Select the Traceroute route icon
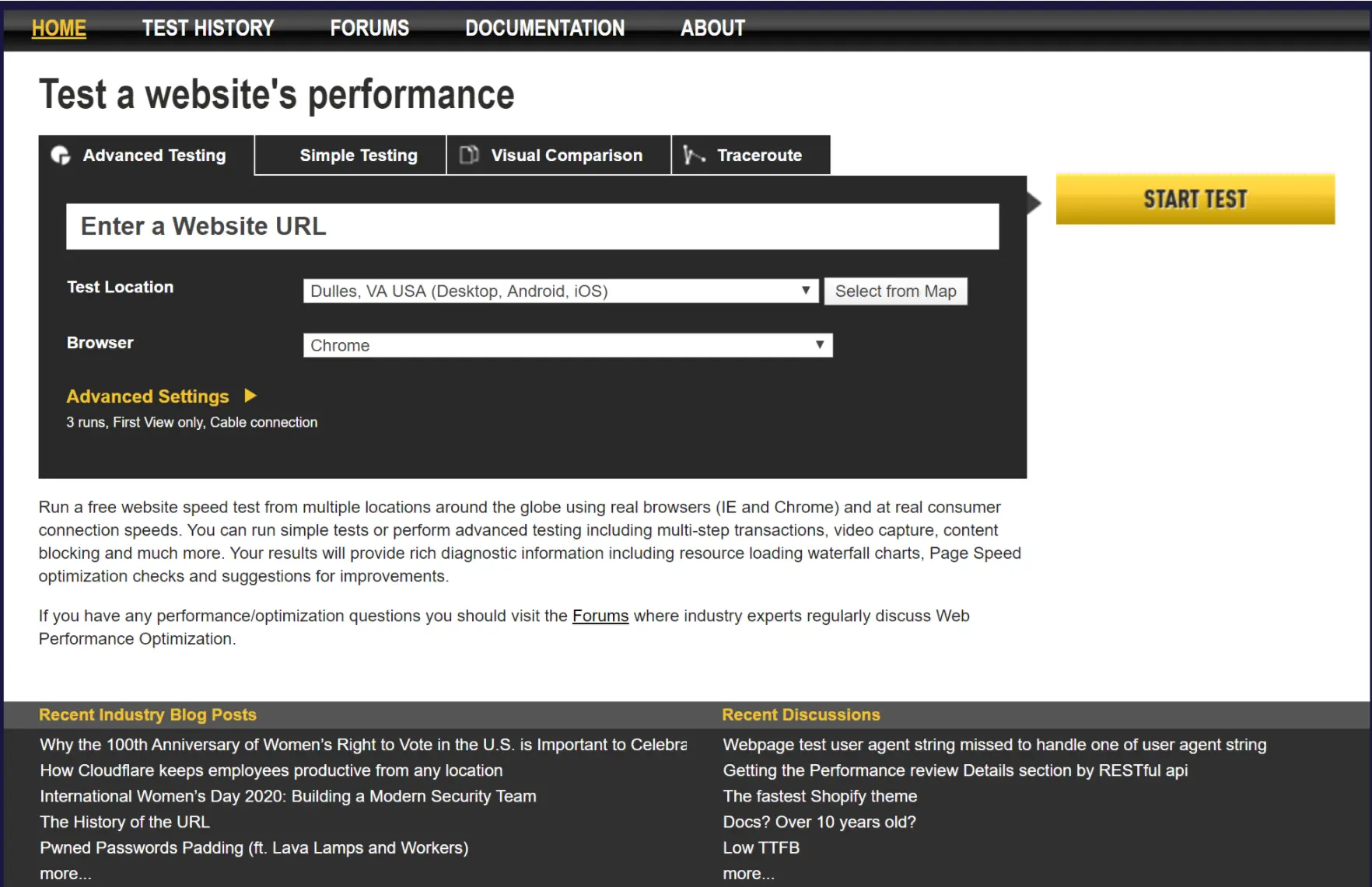Image resolution: width=1372 pixels, height=887 pixels. pos(692,155)
